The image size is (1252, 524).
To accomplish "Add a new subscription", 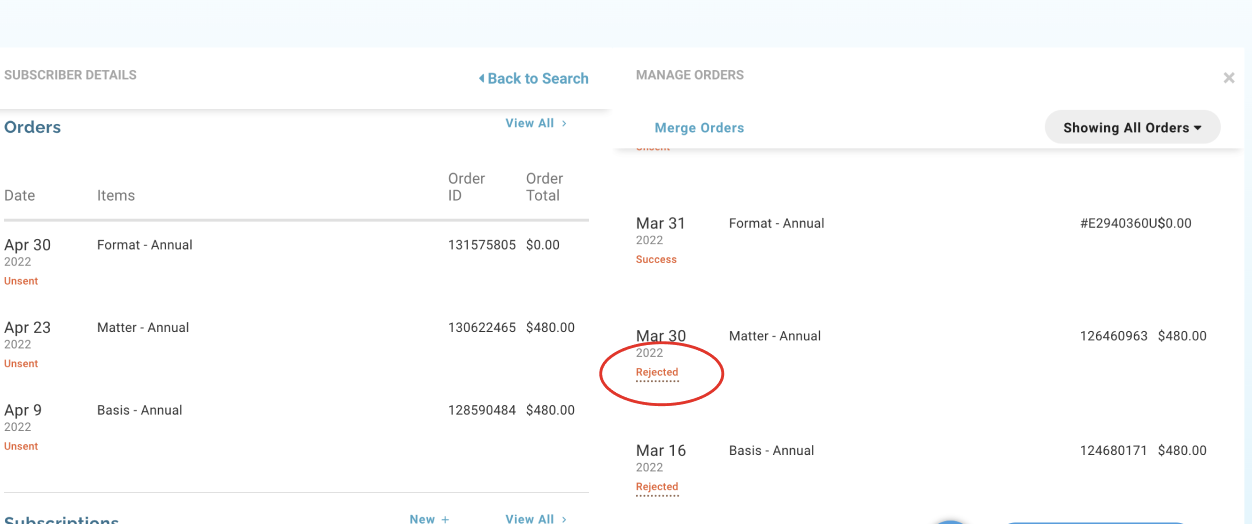I will pyautogui.click(x=429, y=518).
